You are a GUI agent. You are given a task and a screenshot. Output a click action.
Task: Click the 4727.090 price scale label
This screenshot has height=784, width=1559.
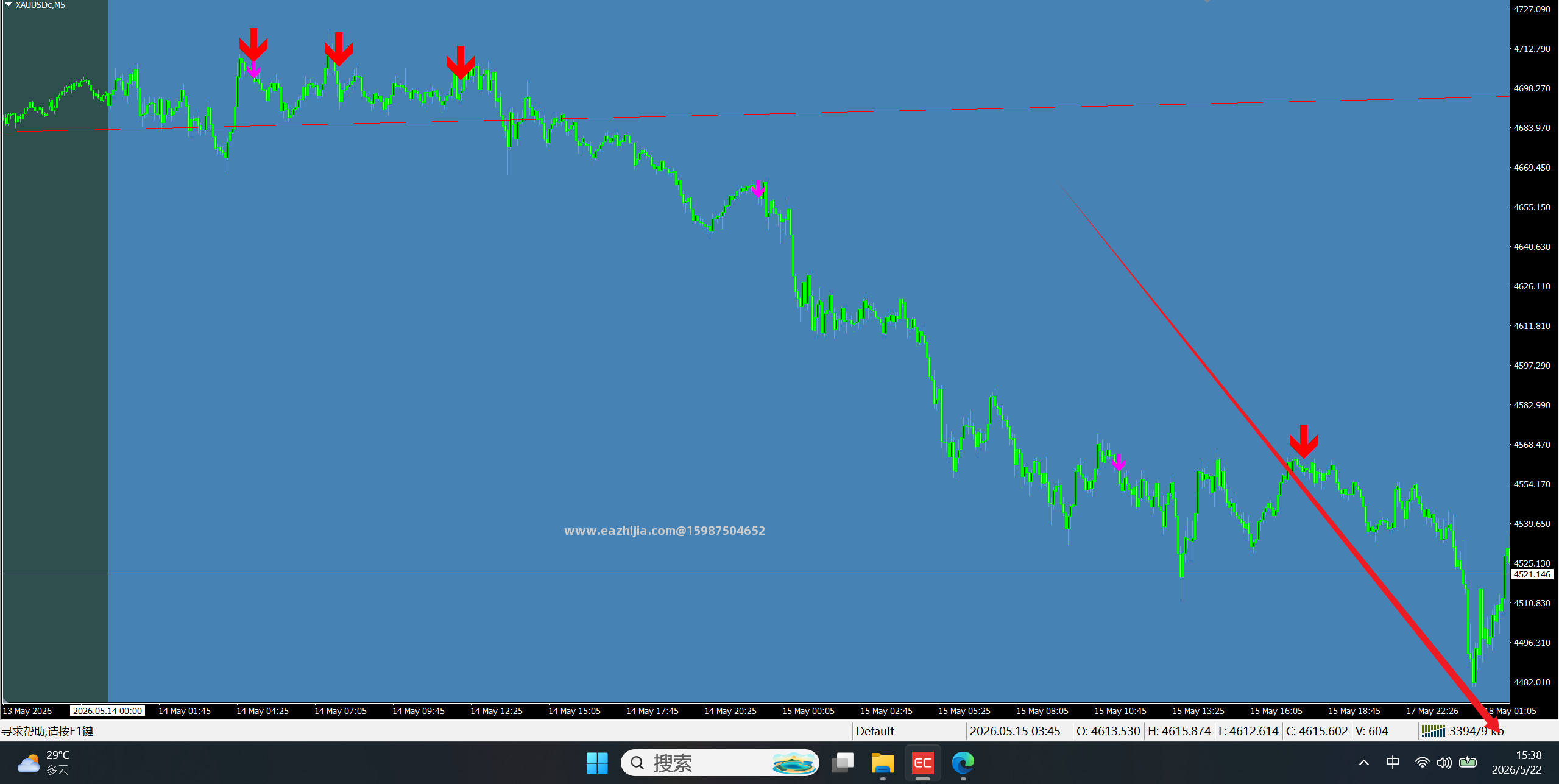pos(1532,9)
